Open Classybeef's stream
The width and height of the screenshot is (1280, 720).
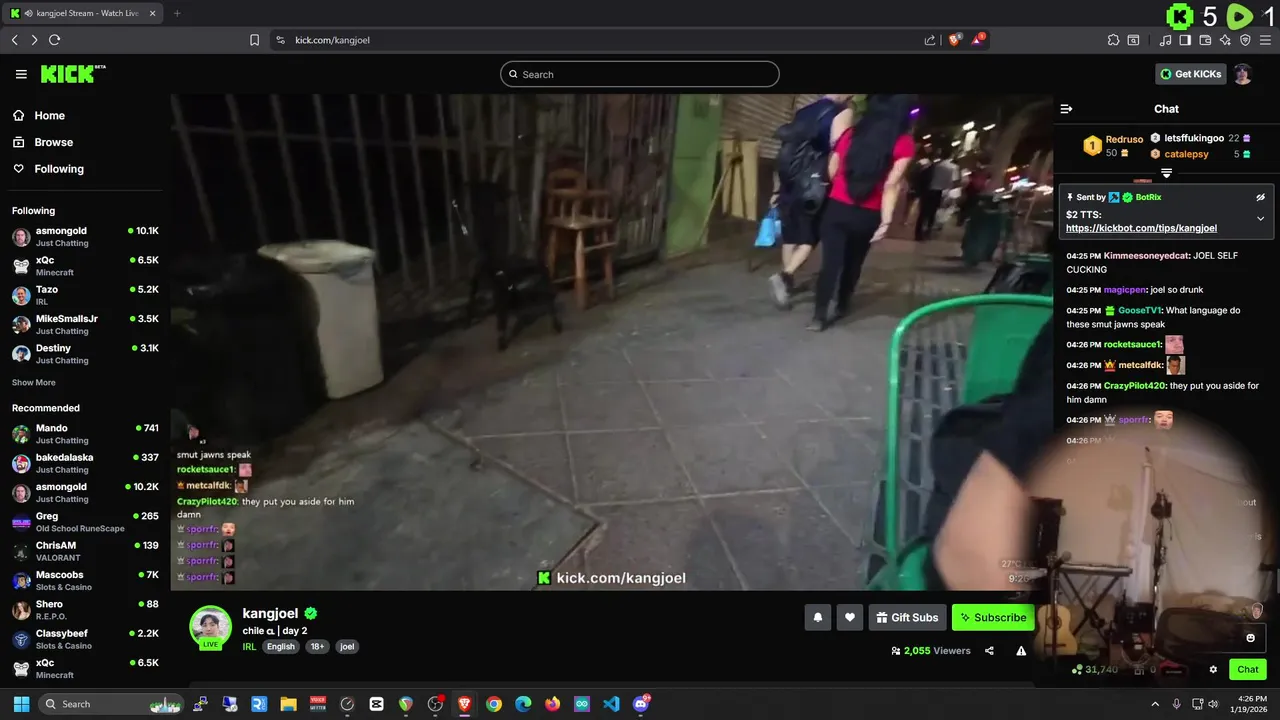point(85,639)
